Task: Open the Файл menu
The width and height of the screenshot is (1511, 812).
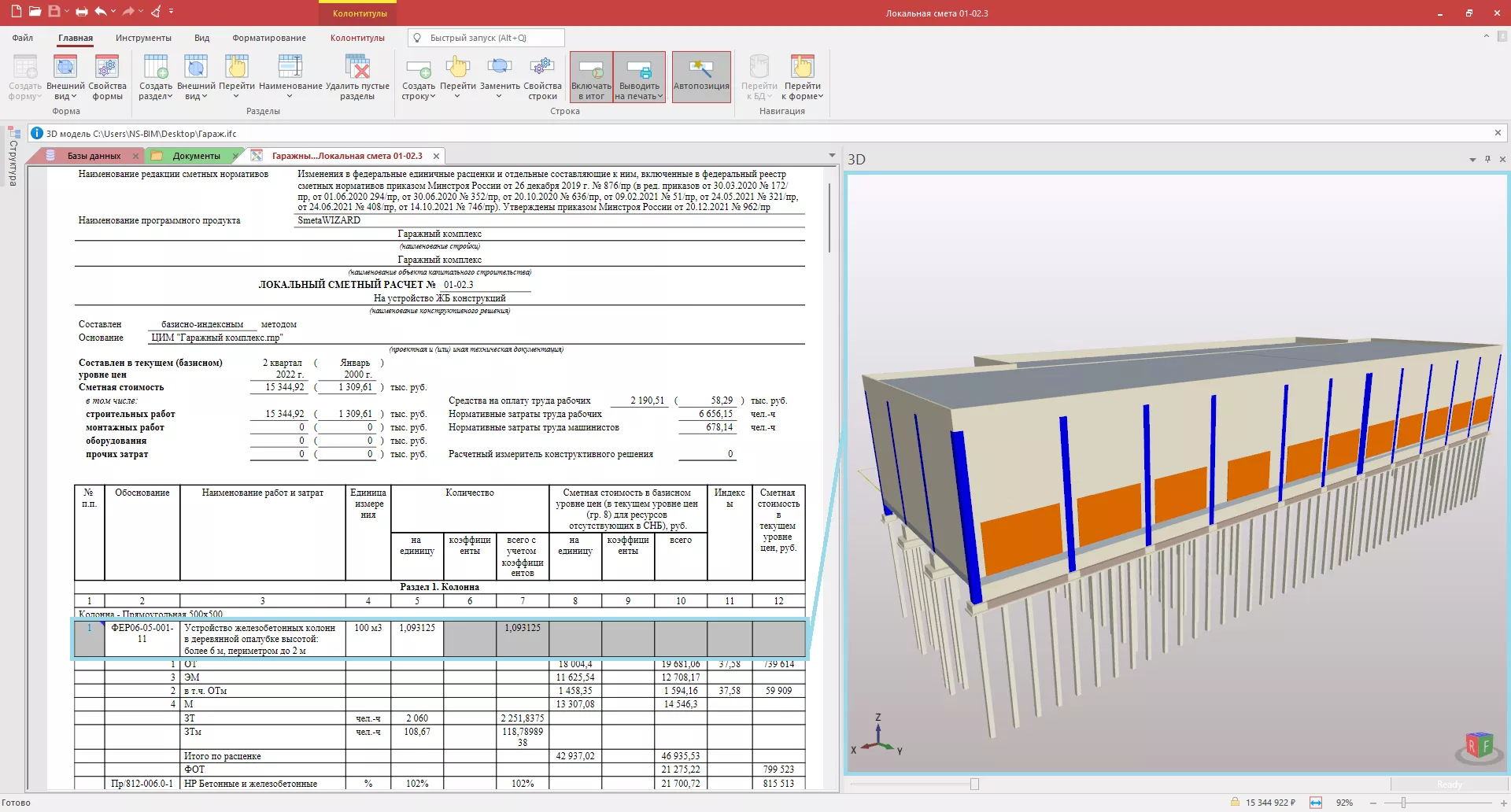Action: 23,38
